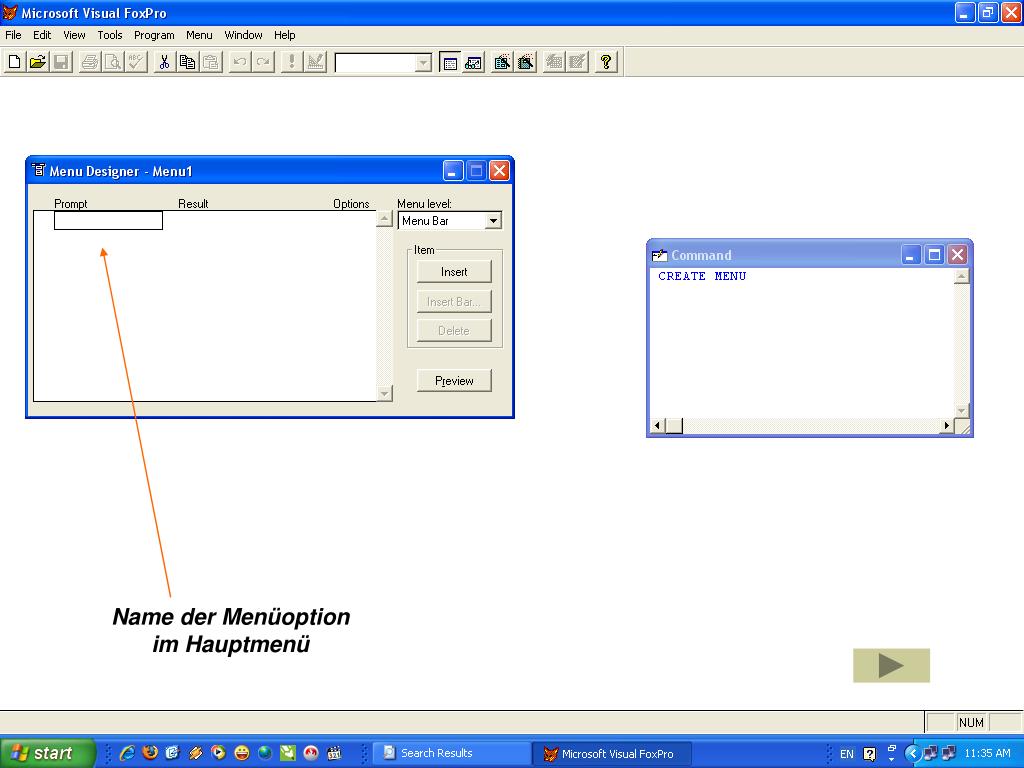Open the File menu
This screenshot has width=1024, height=768.
[13, 35]
